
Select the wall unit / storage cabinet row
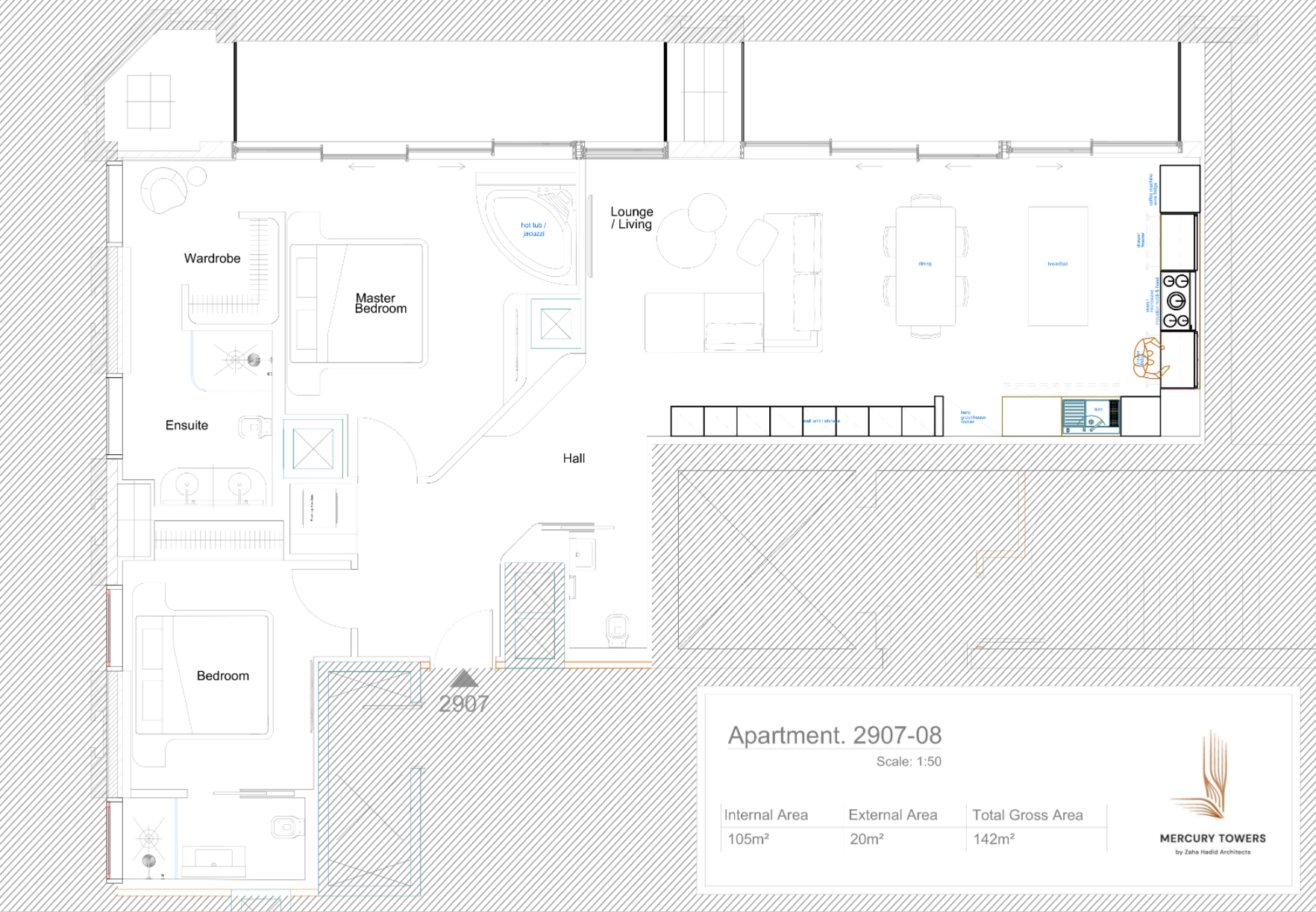pos(821,421)
